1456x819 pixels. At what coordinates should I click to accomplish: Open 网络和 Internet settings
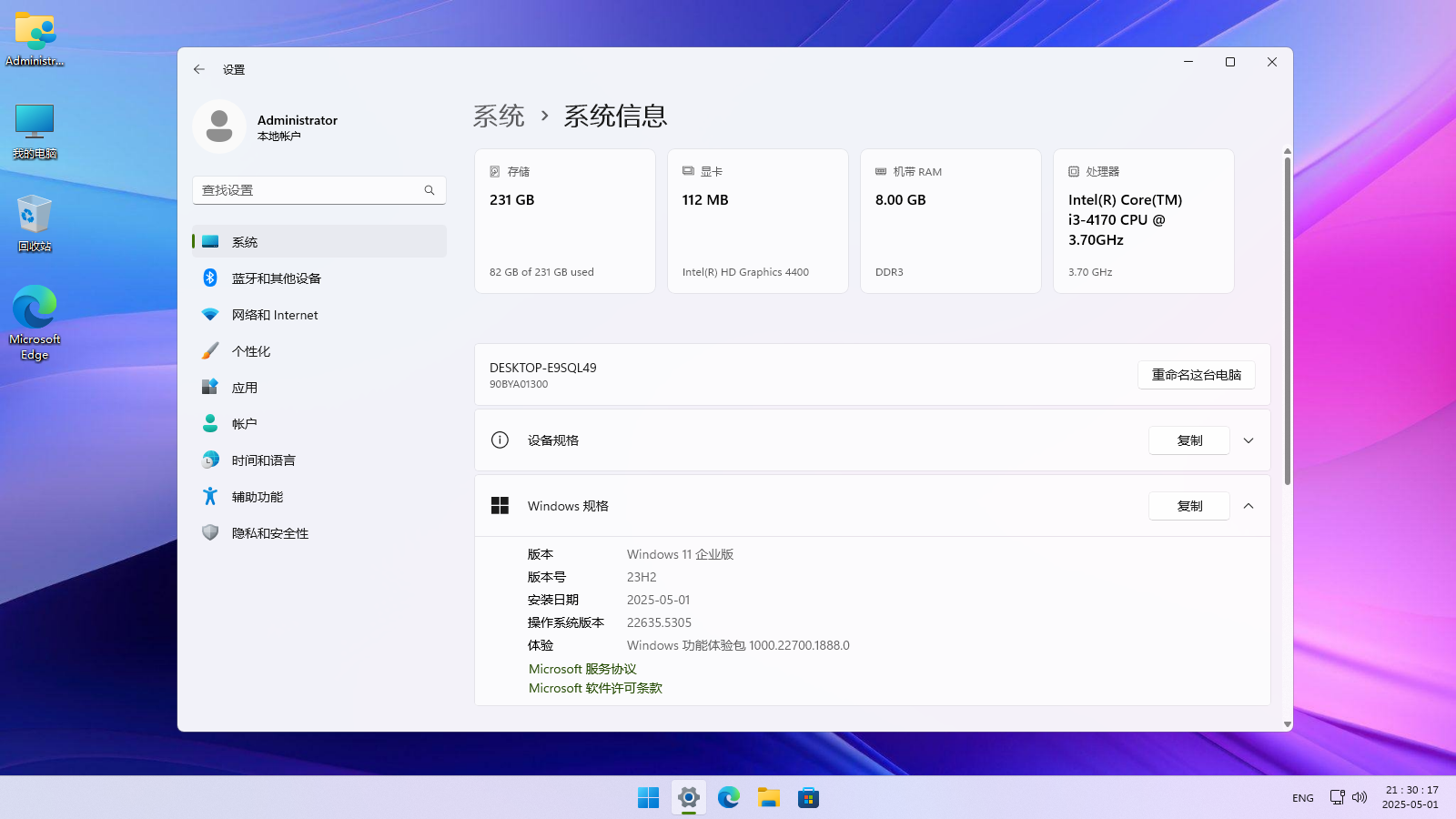tap(319, 315)
